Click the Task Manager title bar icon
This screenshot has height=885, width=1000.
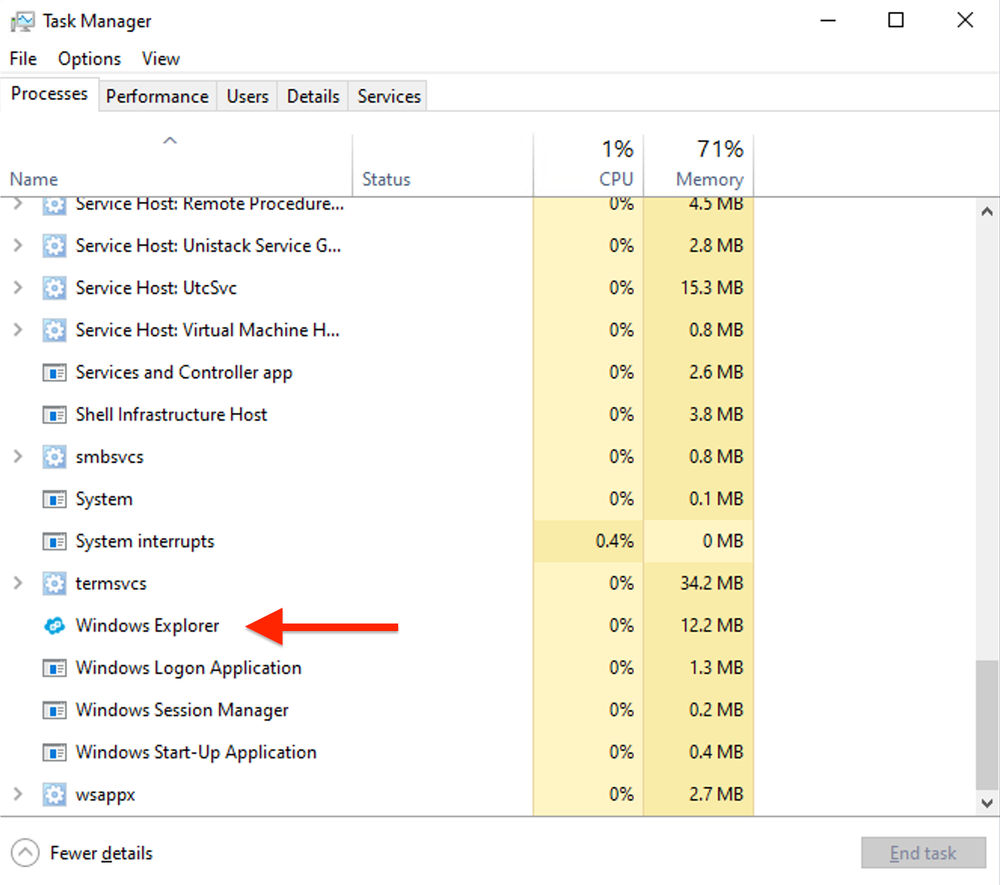coord(22,20)
